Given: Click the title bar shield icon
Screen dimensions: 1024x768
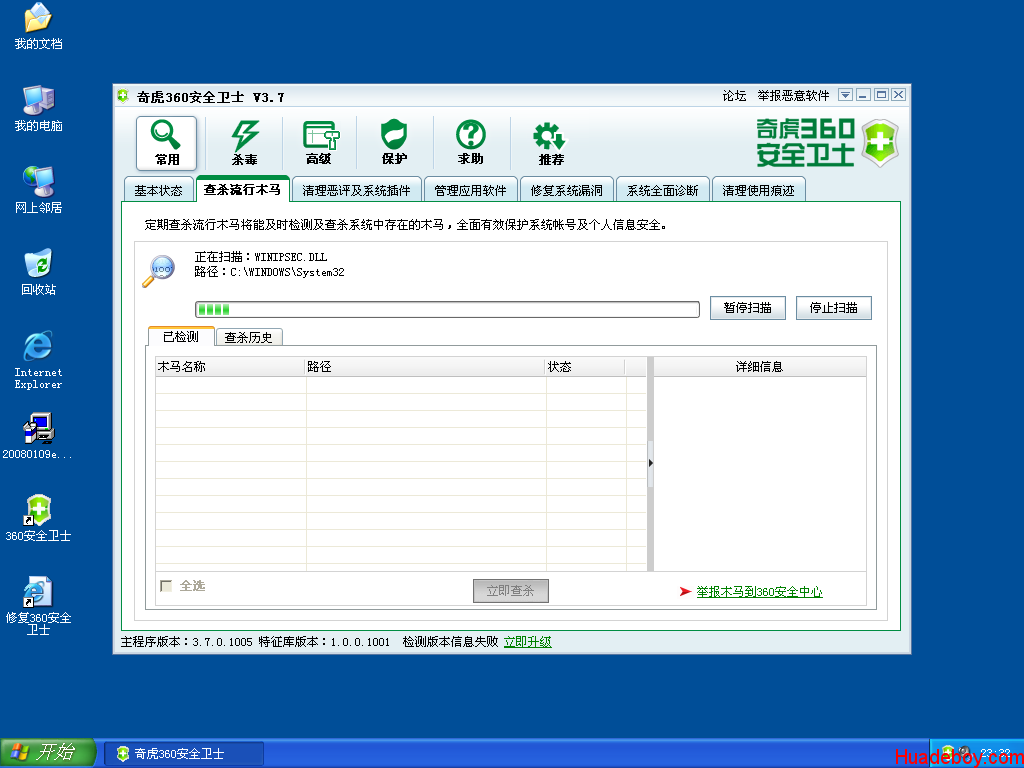Looking at the screenshot, I should click(x=123, y=97).
